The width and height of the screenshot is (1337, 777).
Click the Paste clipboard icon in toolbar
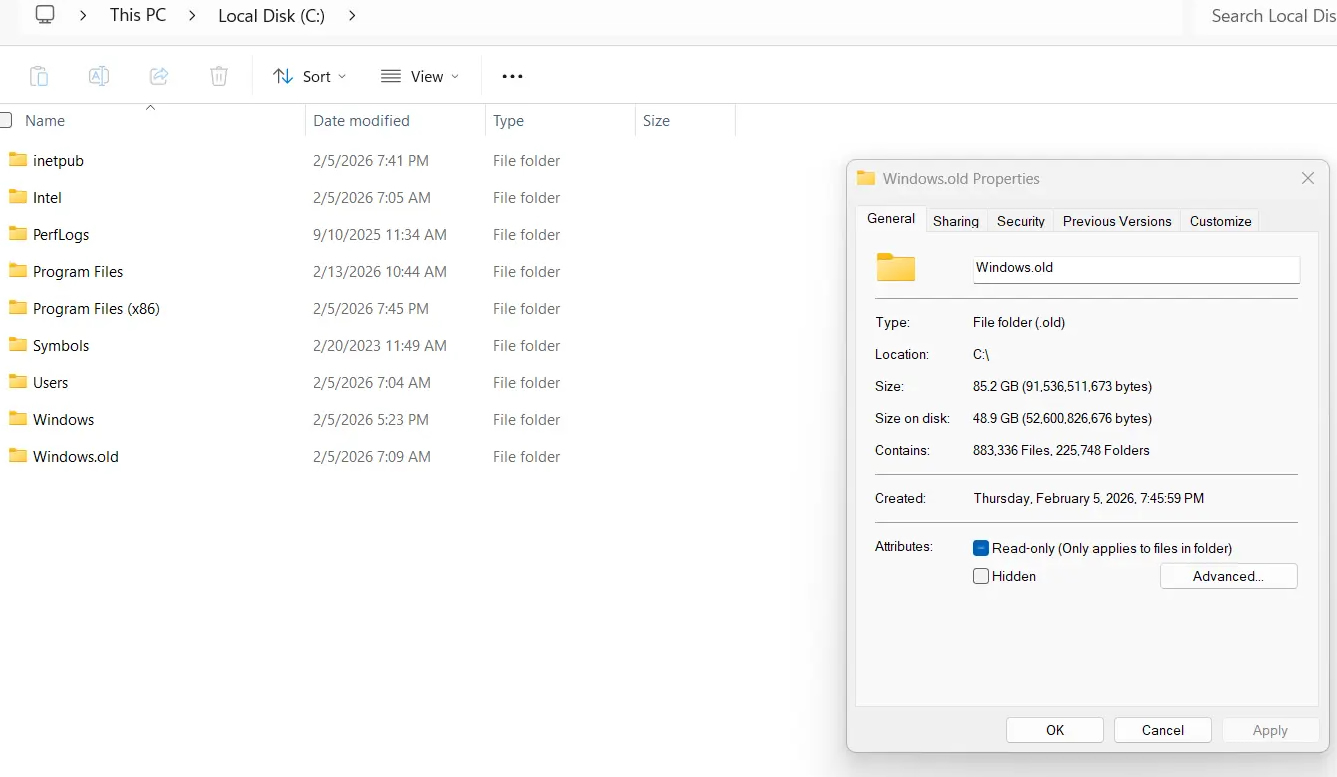(38, 76)
